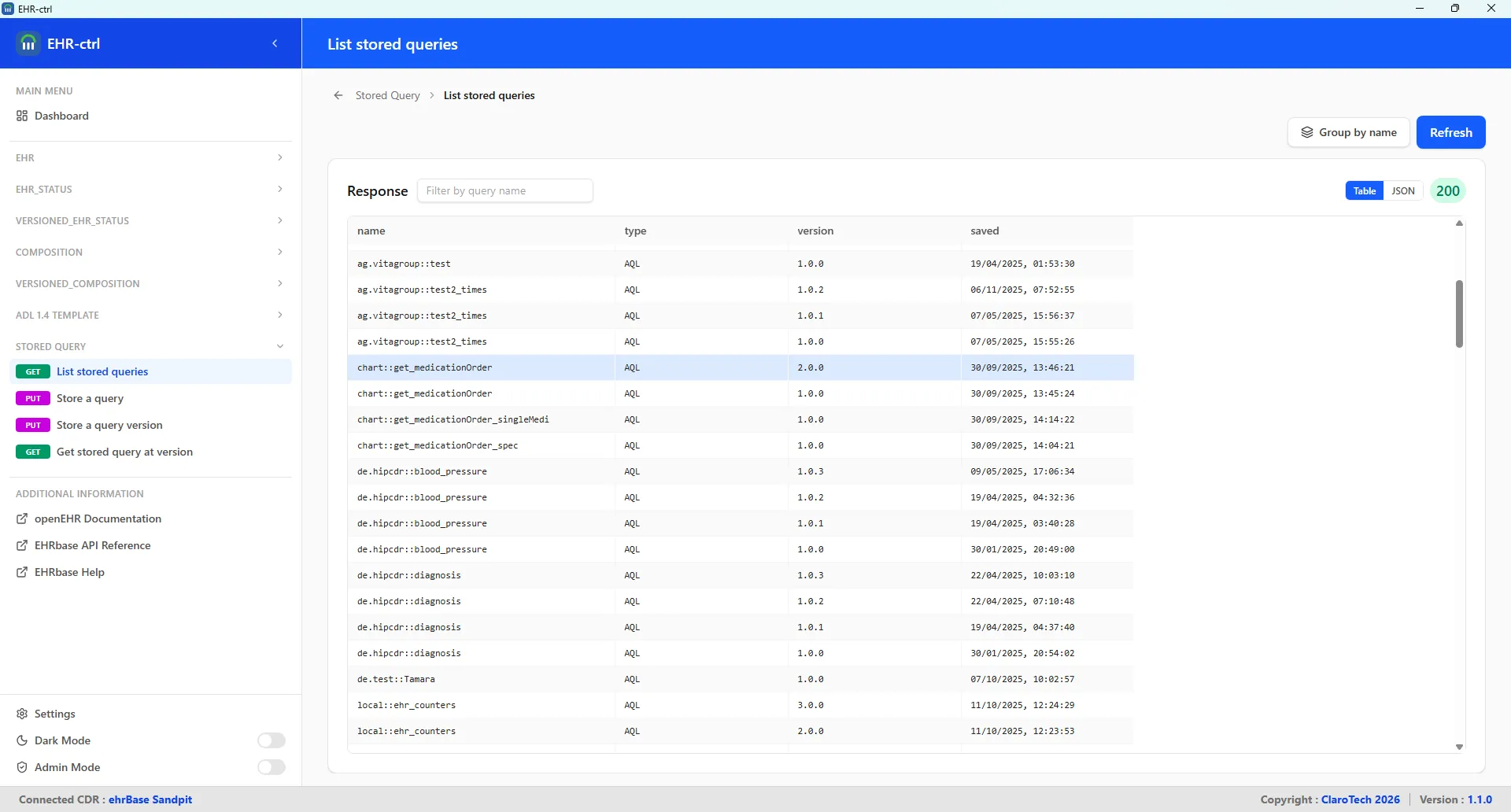Screen dimensions: 1511x812
Task: Select List stored queries menu item
Action: (x=150, y=371)
